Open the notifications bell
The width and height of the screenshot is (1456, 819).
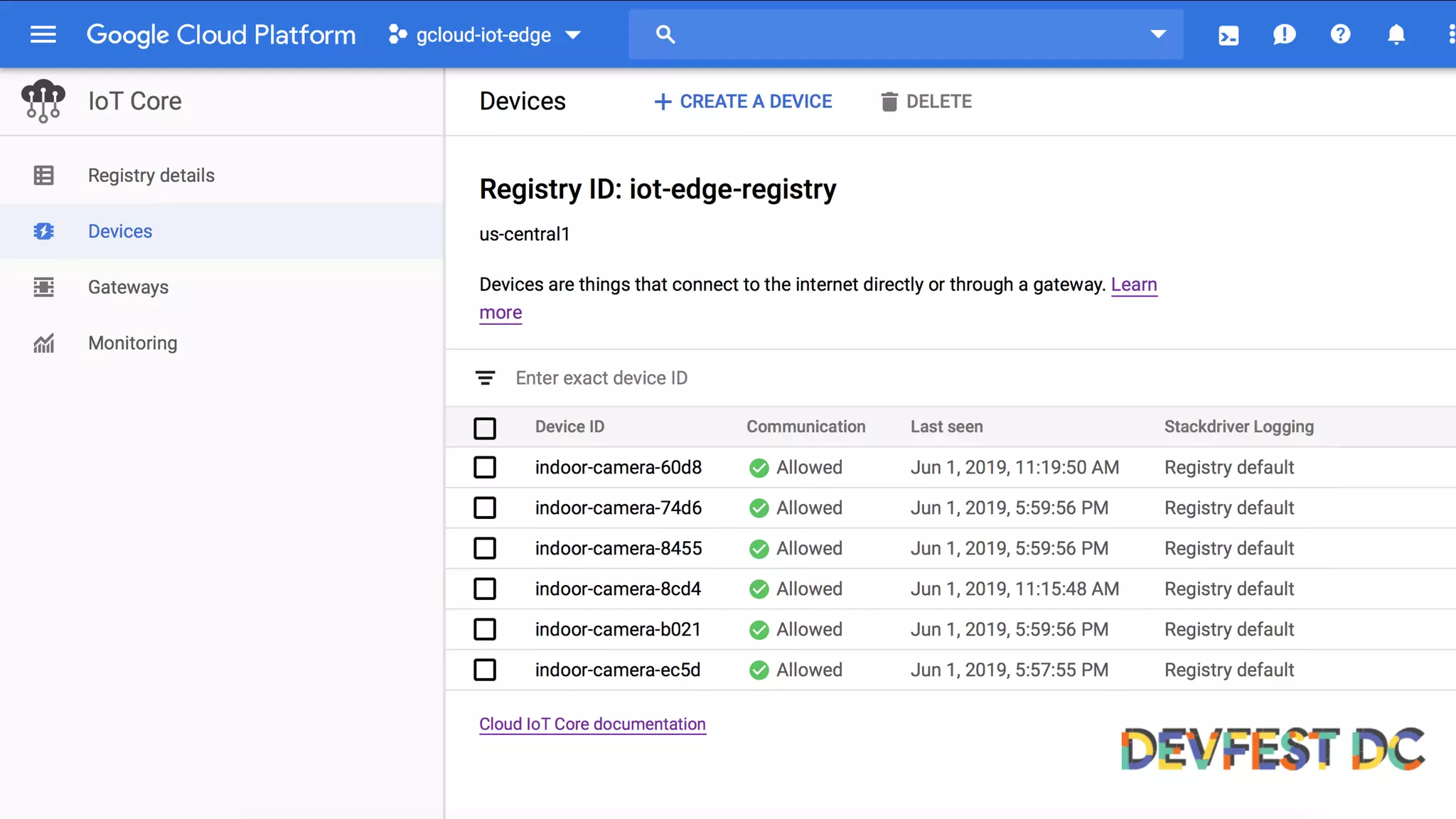point(1396,34)
